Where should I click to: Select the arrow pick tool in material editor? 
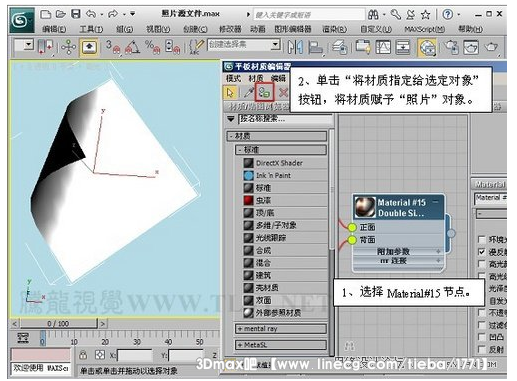pos(230,92)
